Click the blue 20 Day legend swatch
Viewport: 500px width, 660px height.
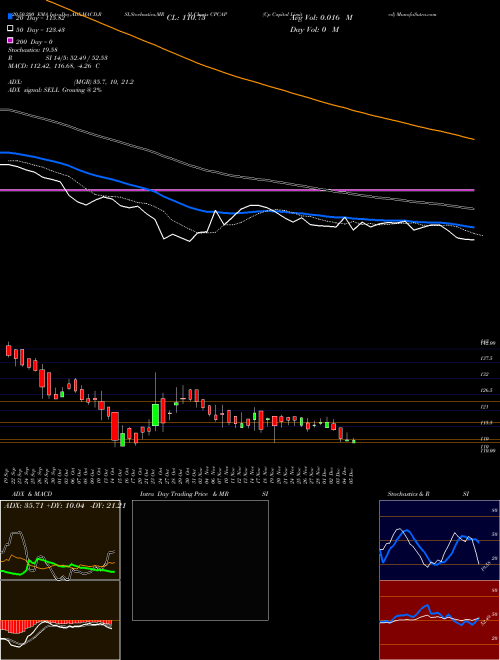[x=11, y=17]
